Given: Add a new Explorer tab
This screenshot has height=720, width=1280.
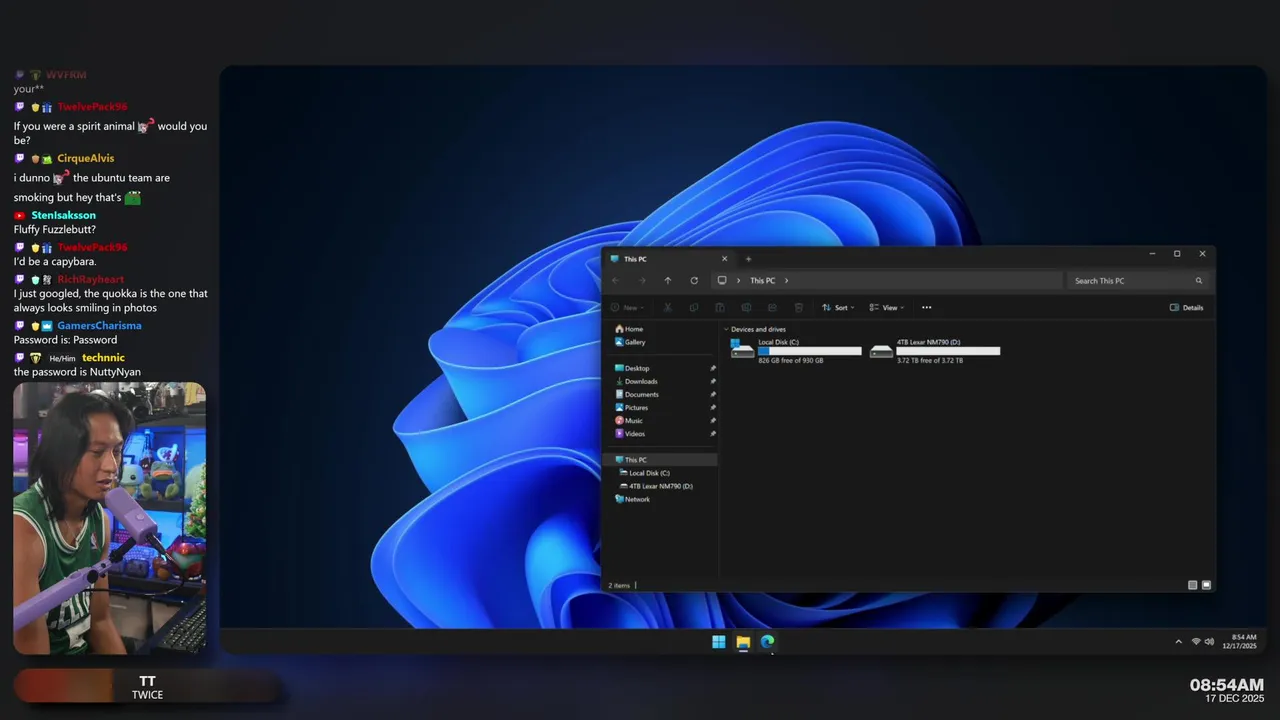Looking at the screenshot, I should click(748, 259).
